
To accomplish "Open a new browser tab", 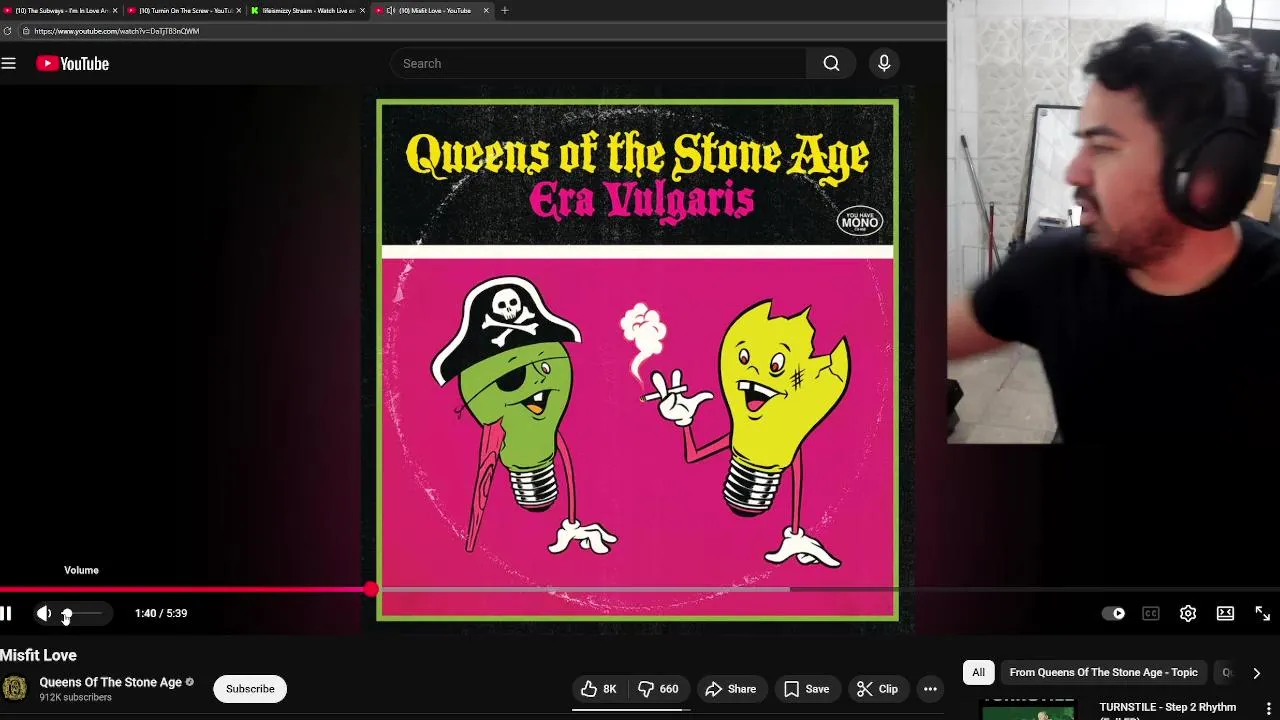I will [504, 10].
